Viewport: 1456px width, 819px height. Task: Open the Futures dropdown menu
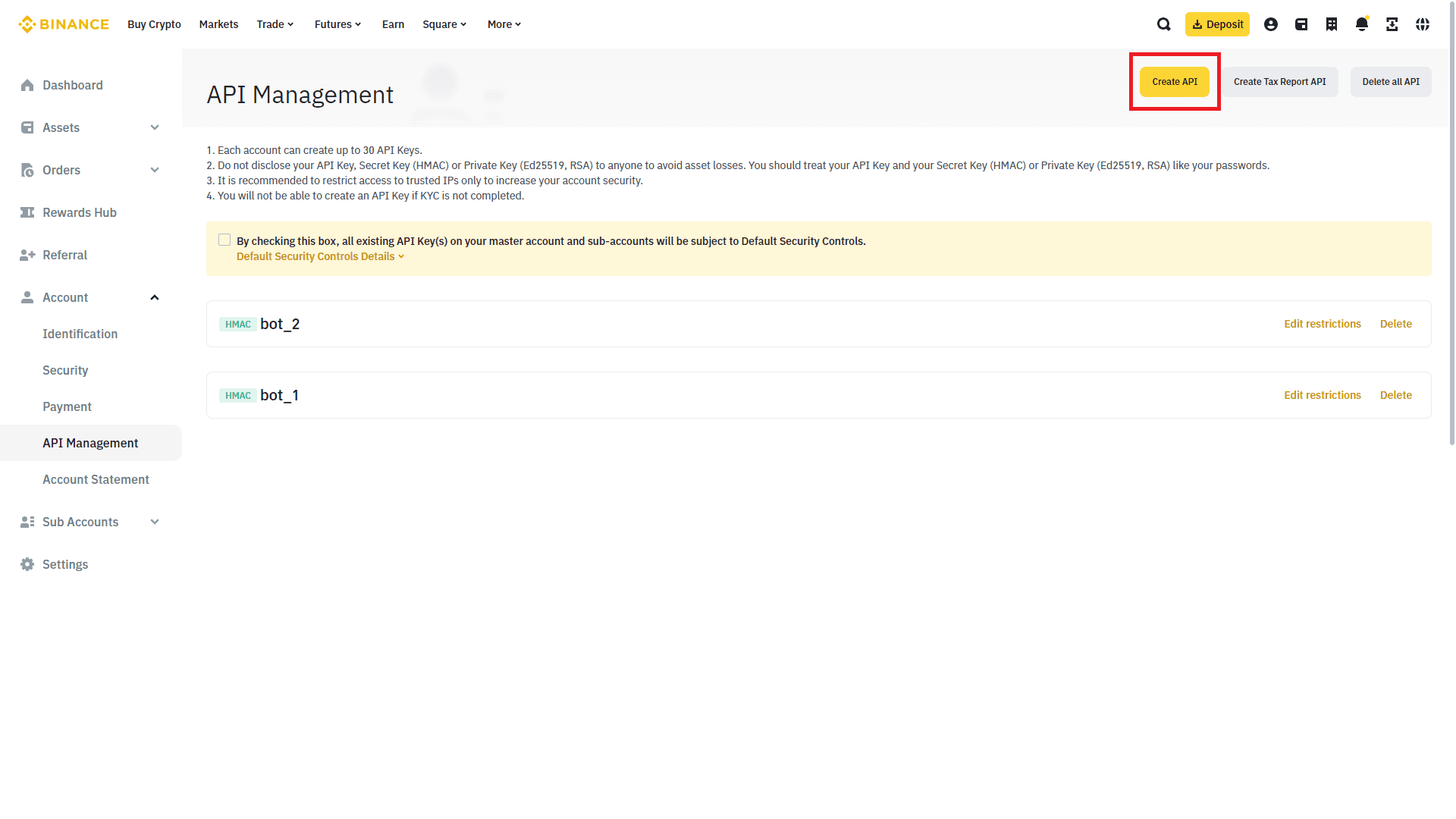coord(338,24)
